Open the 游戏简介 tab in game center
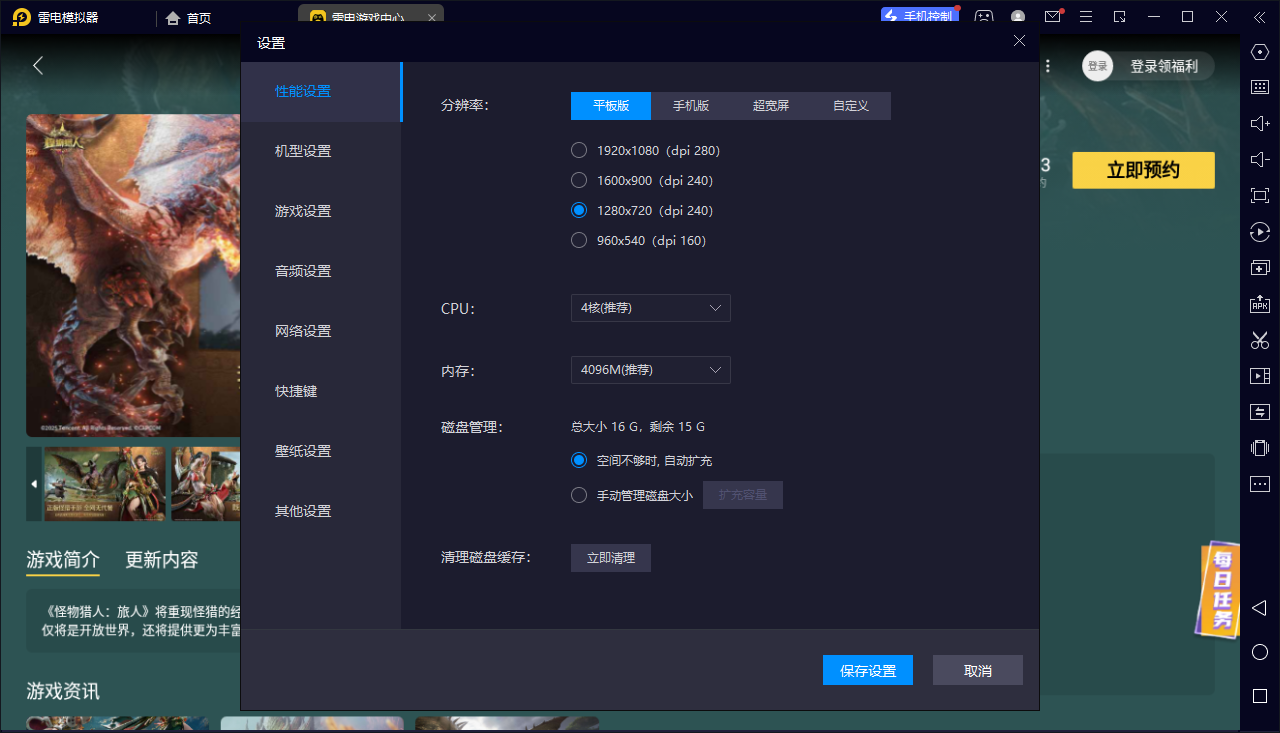Viewport: 1280px width, 733px height. pos(63,560)
